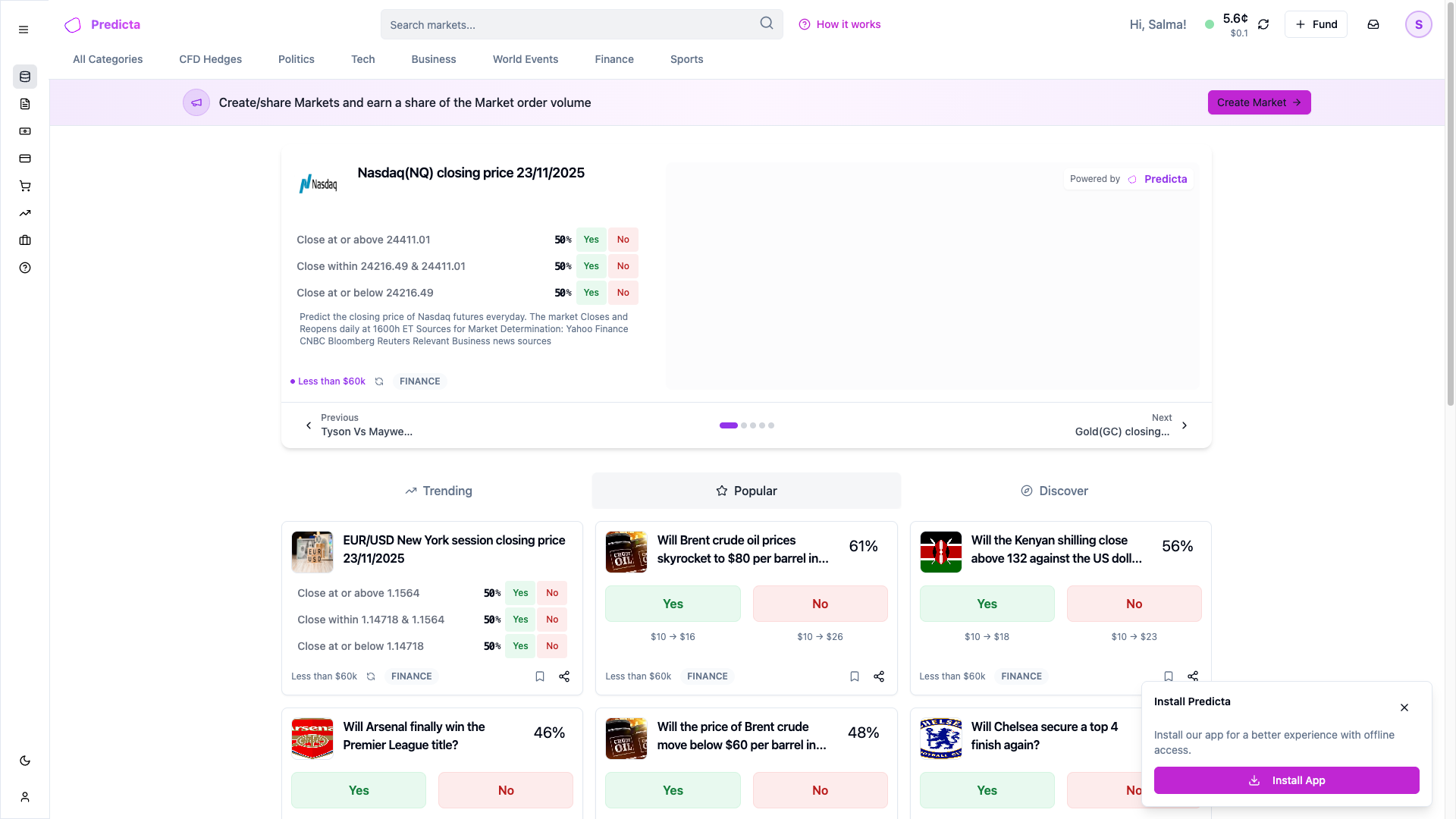Open the trending arrow icon in sidebar

(x=25, y=213)
